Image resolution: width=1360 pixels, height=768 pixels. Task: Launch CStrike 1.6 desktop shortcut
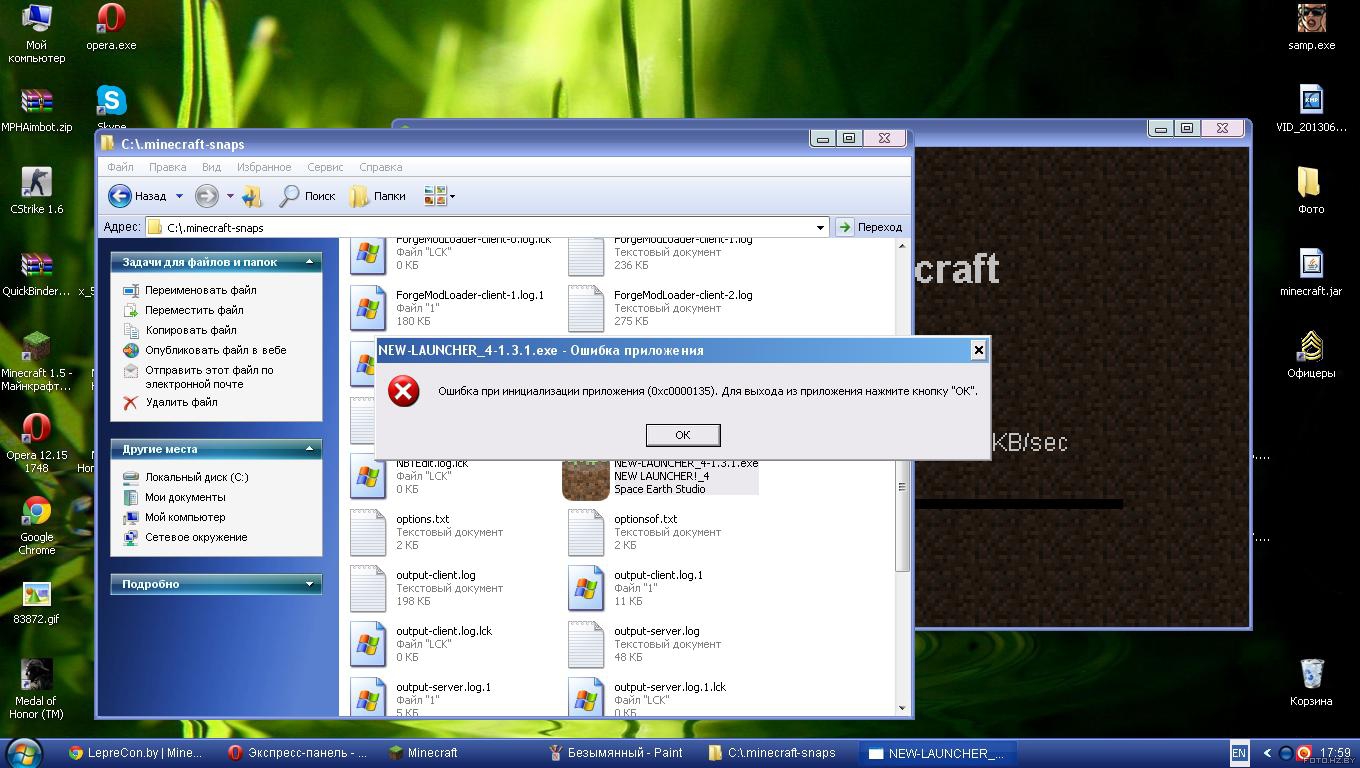[36, 191]
